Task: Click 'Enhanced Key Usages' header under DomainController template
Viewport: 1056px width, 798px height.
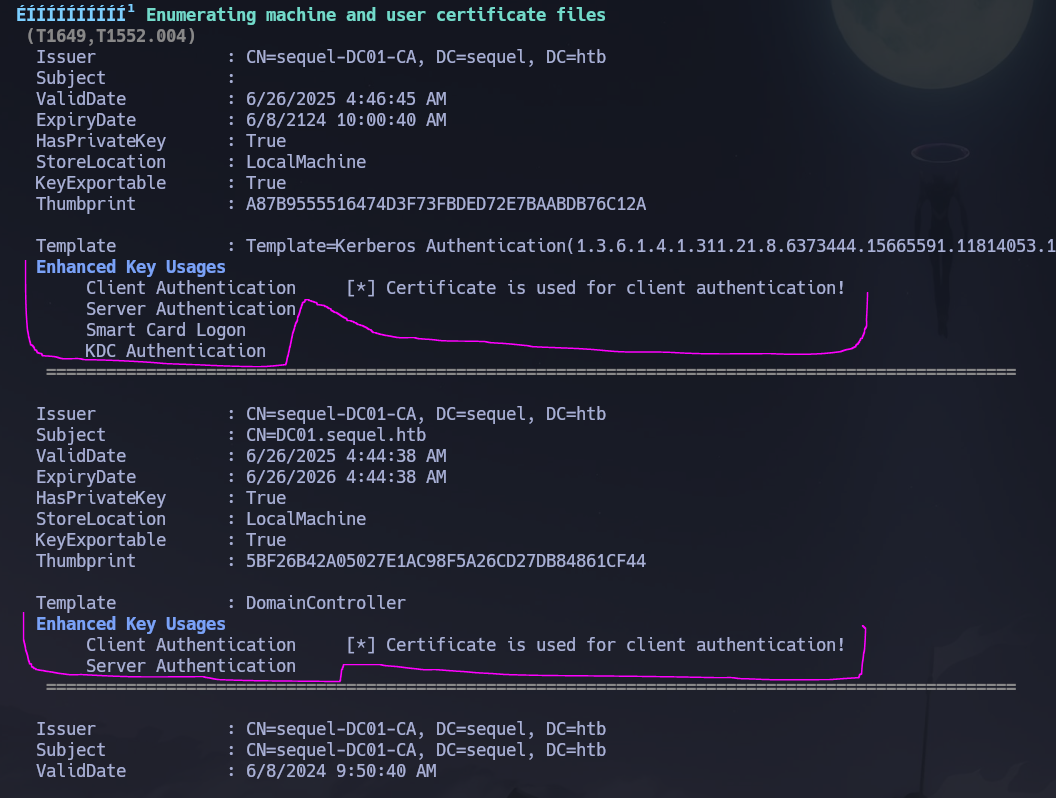Action: (131, 624)
